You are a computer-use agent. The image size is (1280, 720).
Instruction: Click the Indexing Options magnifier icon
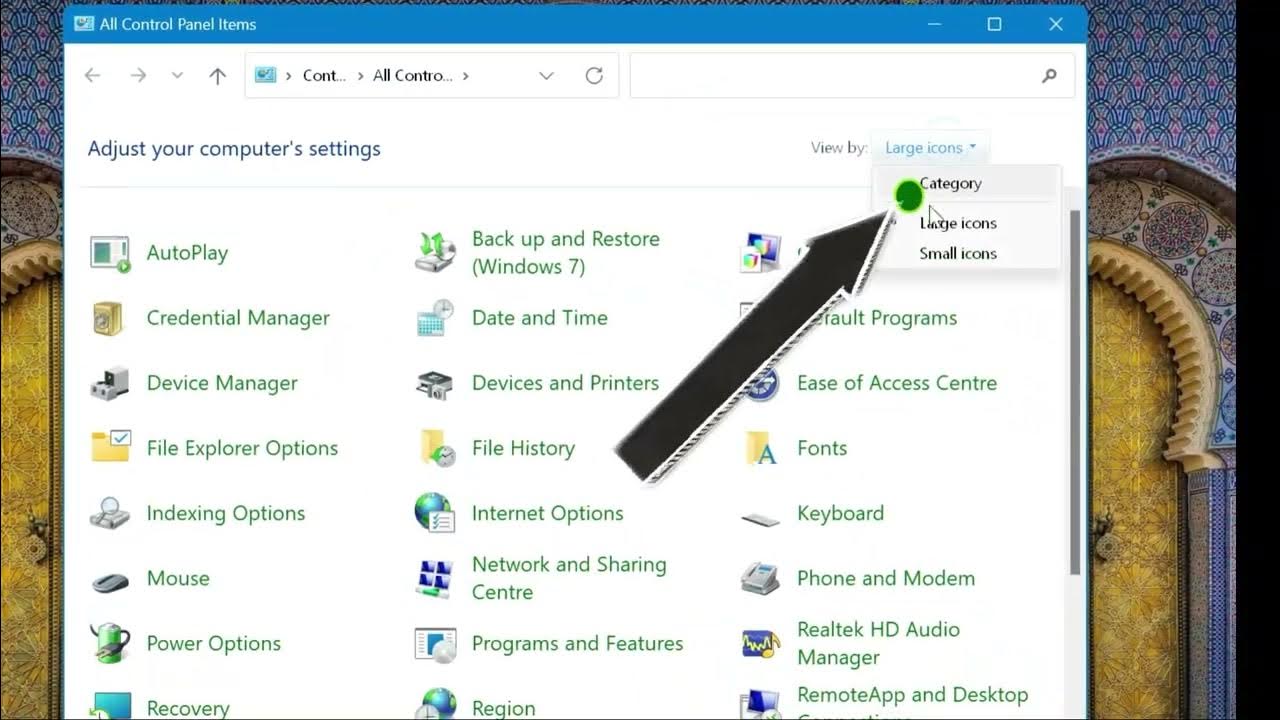(x=109, y=514)
